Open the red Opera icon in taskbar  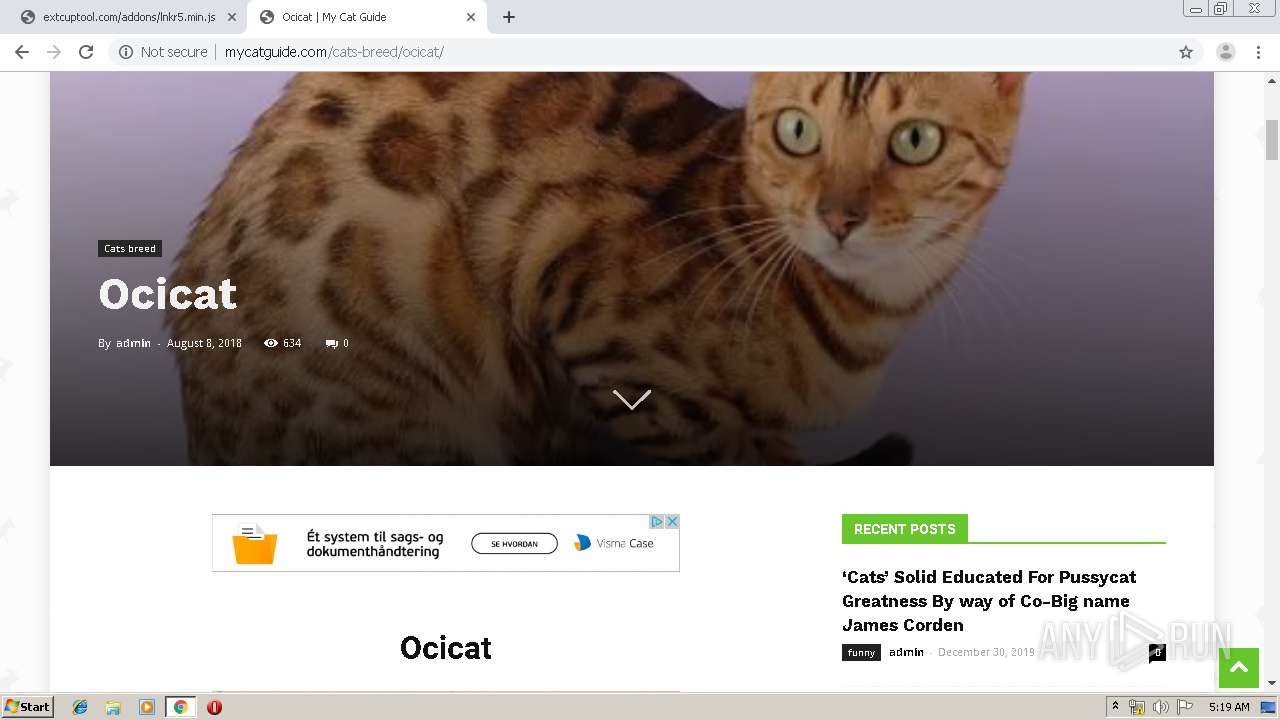coord(214,707)
